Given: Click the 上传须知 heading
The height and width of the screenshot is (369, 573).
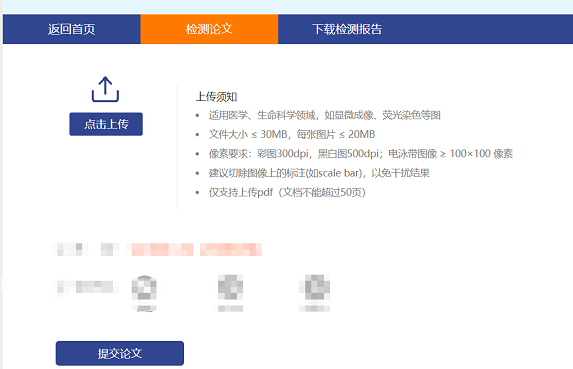Looking at the screenshot, I should (x=216, y=97).
